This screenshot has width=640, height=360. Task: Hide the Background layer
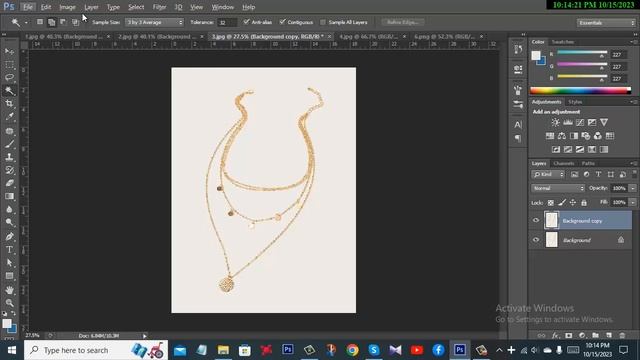tap(536, 240)
